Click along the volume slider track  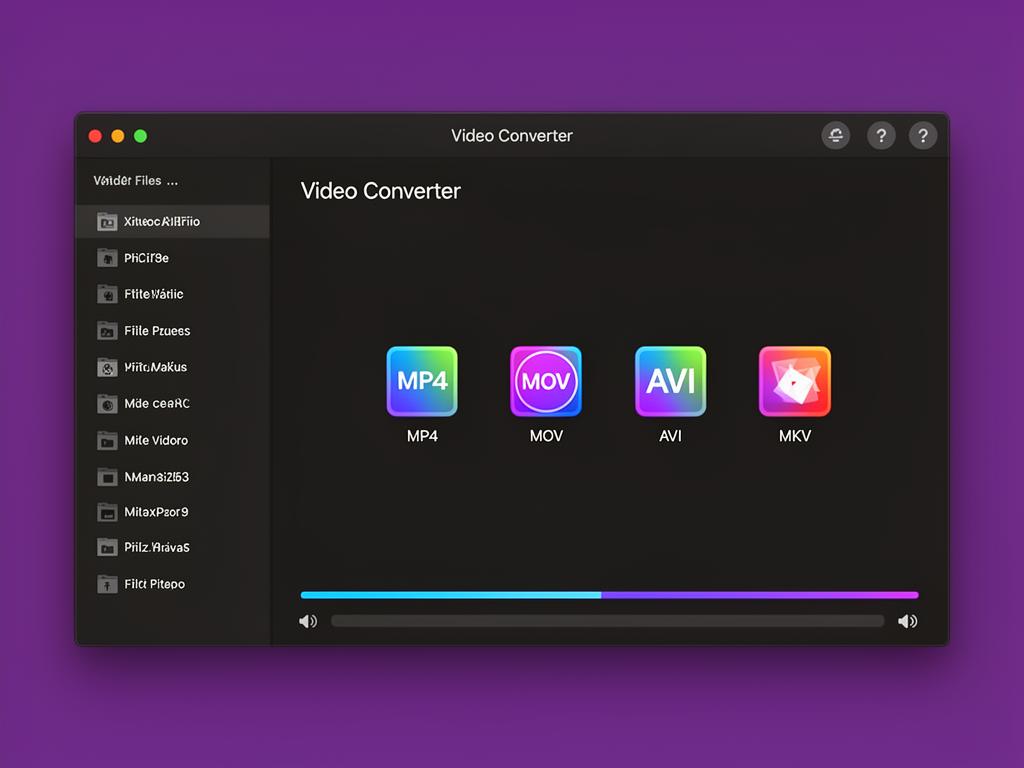[x=608, y=620]
